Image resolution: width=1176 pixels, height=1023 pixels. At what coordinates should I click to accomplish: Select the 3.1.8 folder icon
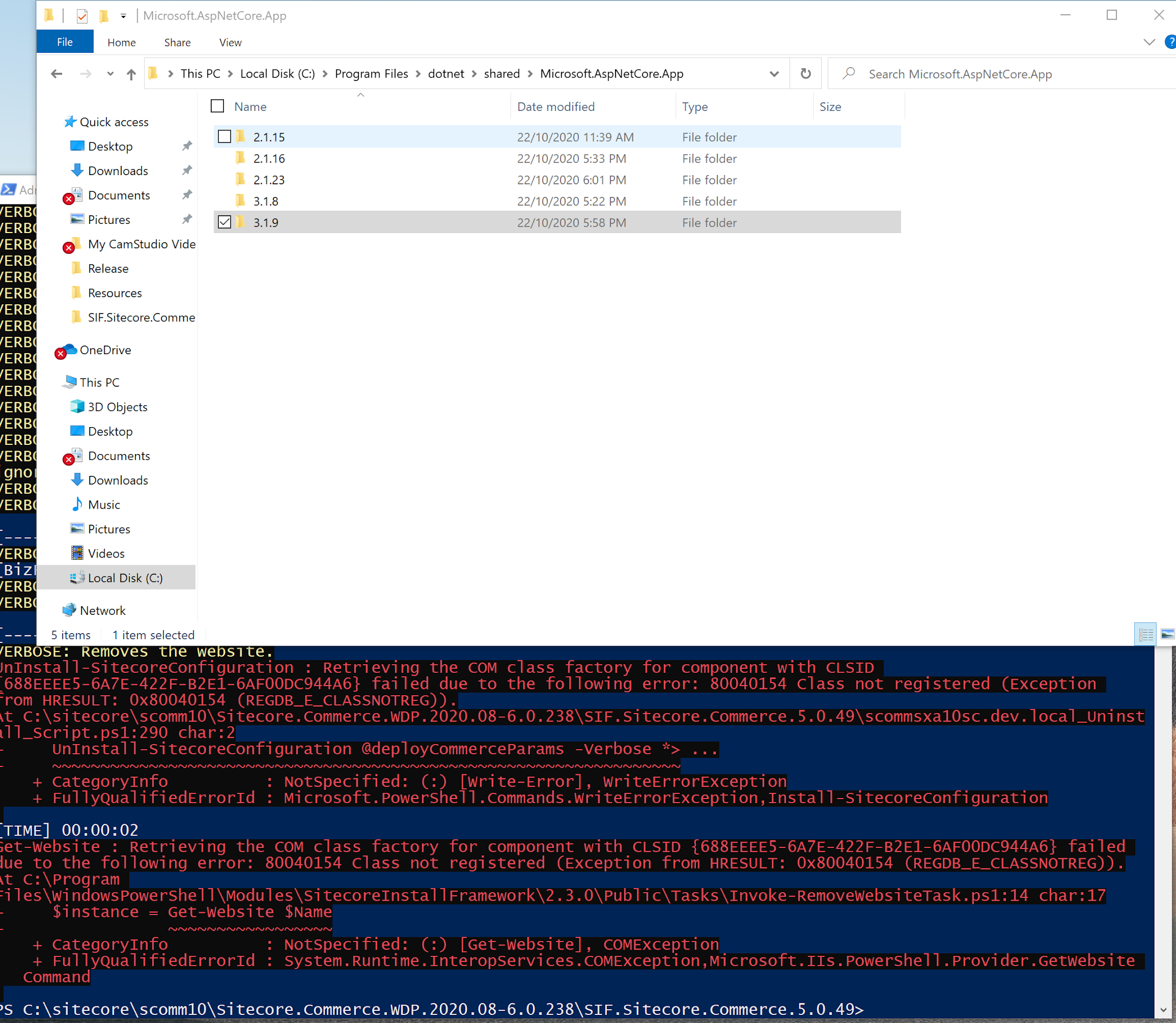(x=241, y=200)
